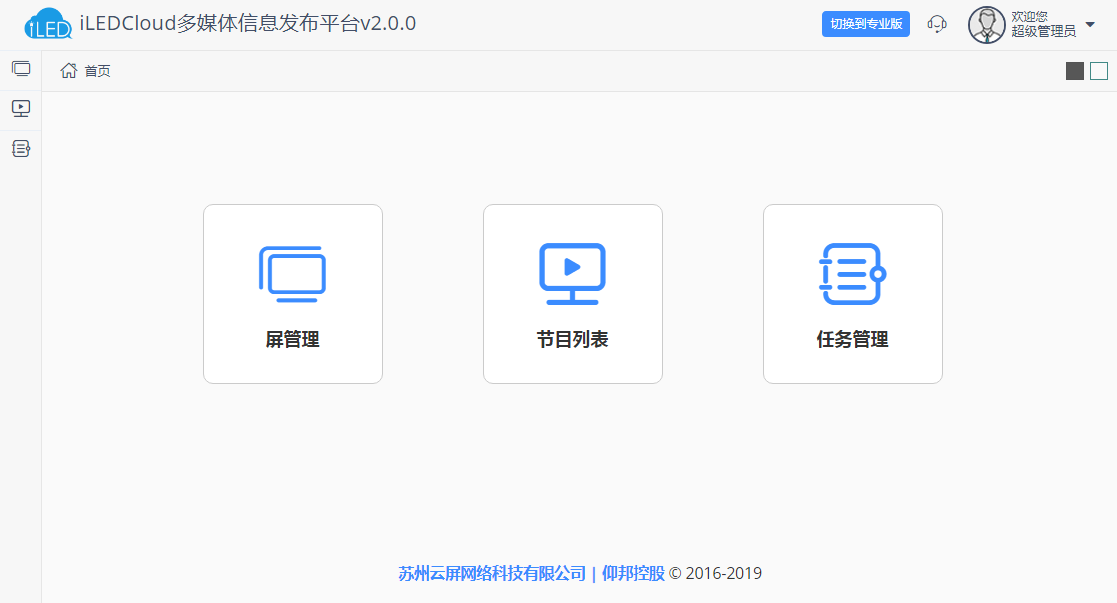Switch to the dark theme swatch

pyautogui.click(x=1075, y=71)
